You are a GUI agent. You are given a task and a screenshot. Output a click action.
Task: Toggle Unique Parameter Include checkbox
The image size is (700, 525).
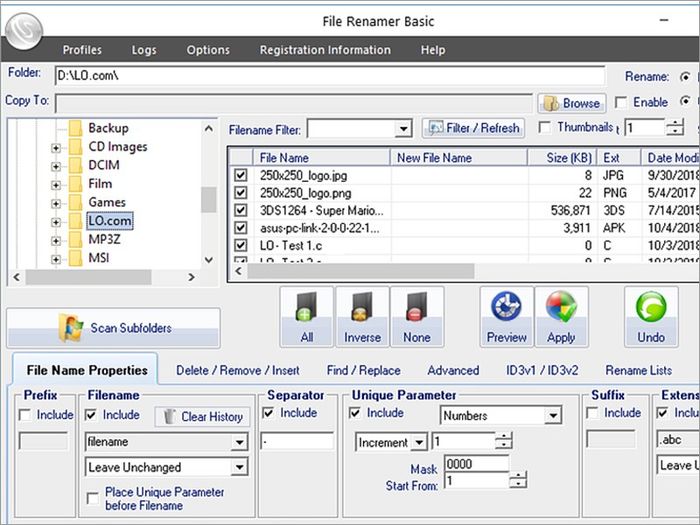[355, 413]
